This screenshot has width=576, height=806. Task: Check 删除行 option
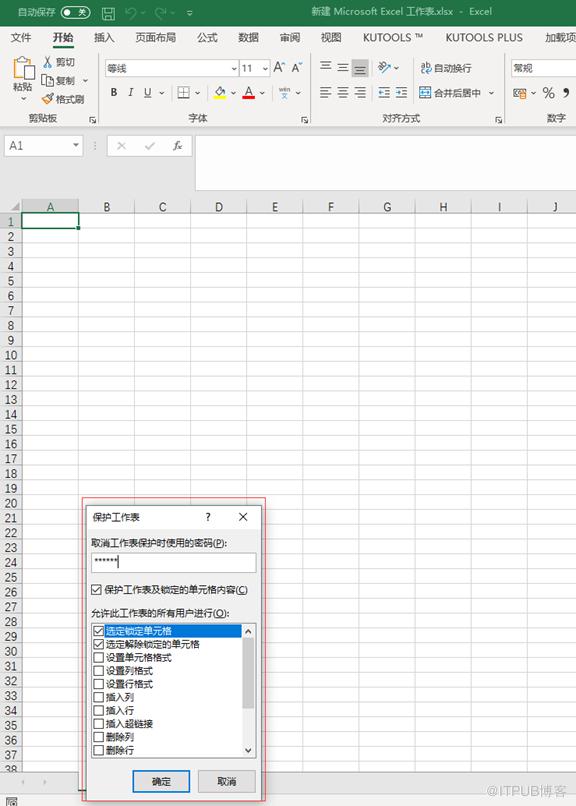click(x=99, y=750)
